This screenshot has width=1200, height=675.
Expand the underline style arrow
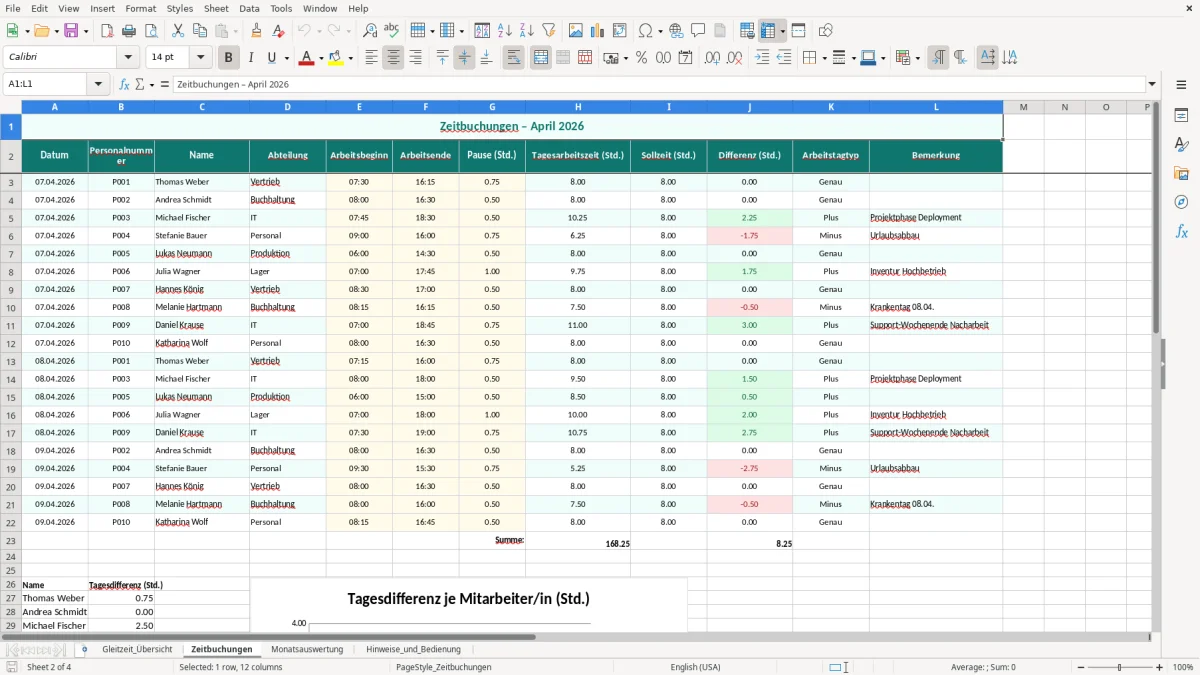coord(286,58)
